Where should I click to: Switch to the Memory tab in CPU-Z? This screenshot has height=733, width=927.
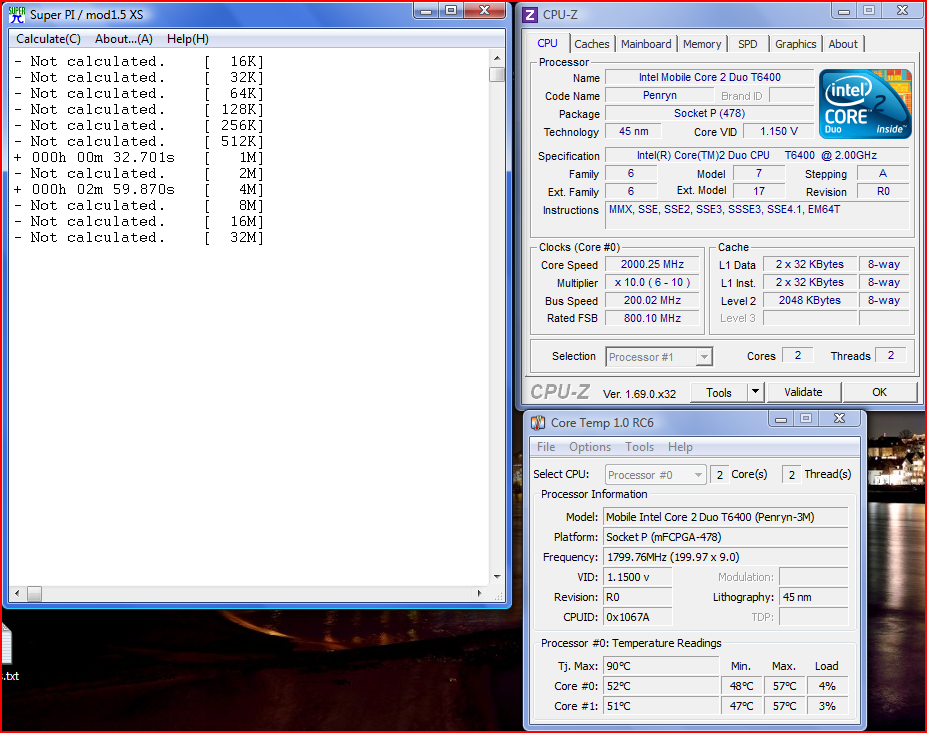[x=702, y=44]
